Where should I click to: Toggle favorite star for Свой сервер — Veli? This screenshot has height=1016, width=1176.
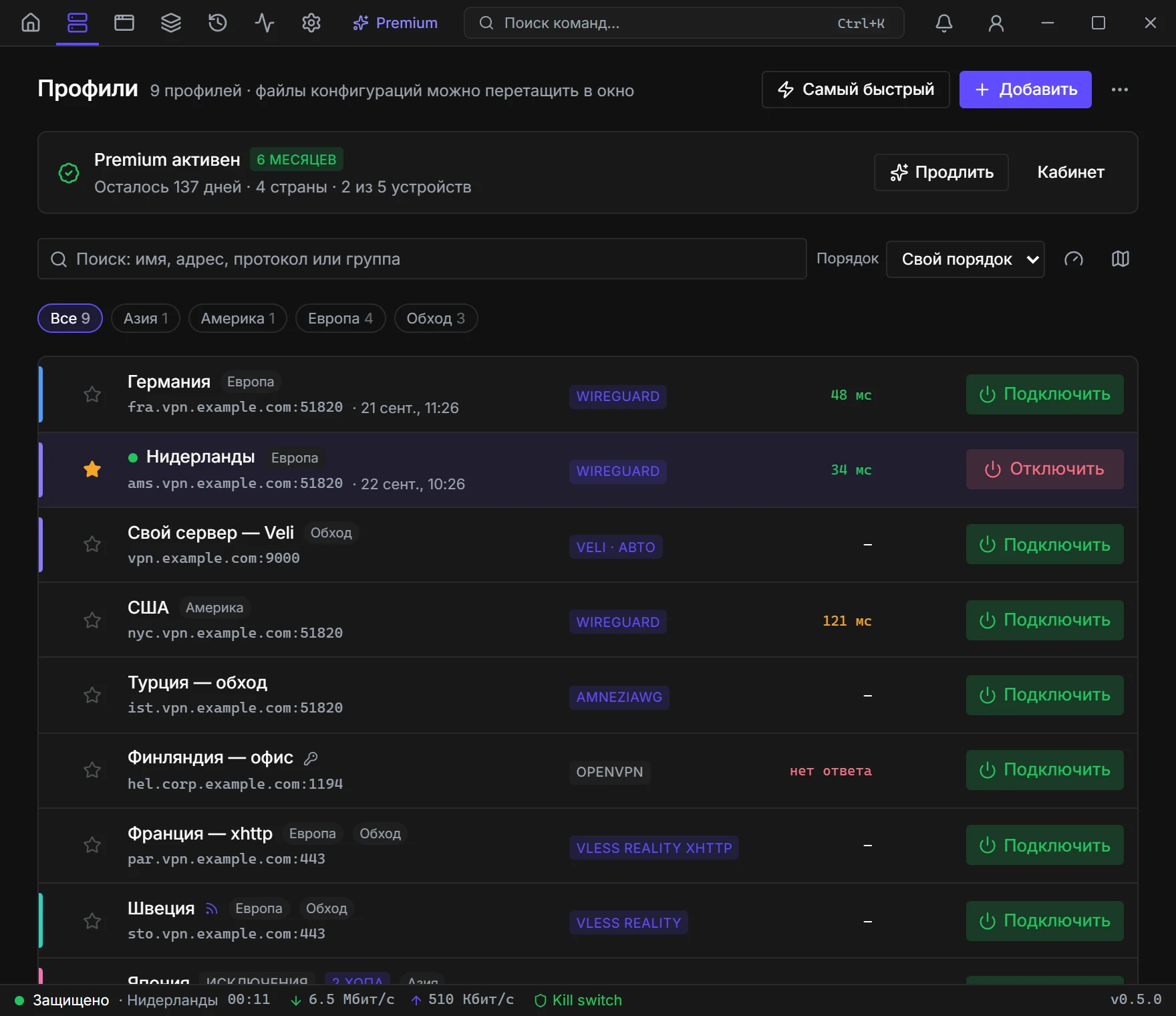92,544
